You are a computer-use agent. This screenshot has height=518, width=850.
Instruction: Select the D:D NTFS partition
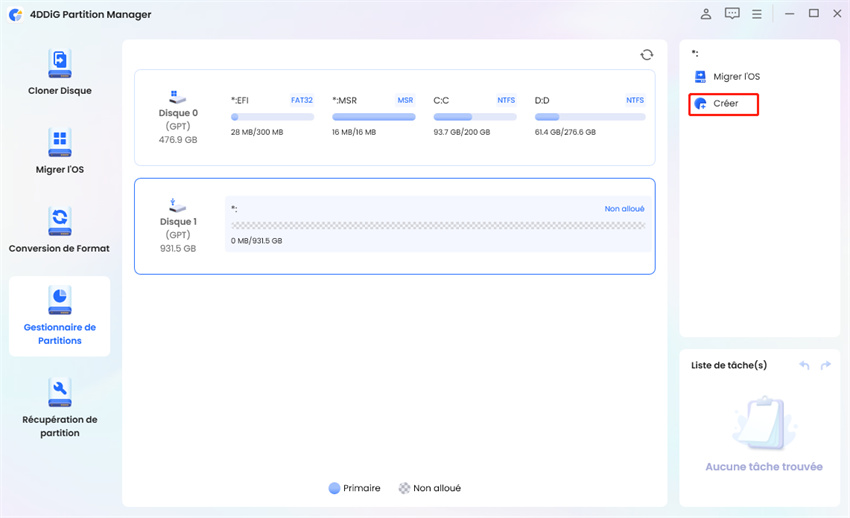tap(589, 116)
